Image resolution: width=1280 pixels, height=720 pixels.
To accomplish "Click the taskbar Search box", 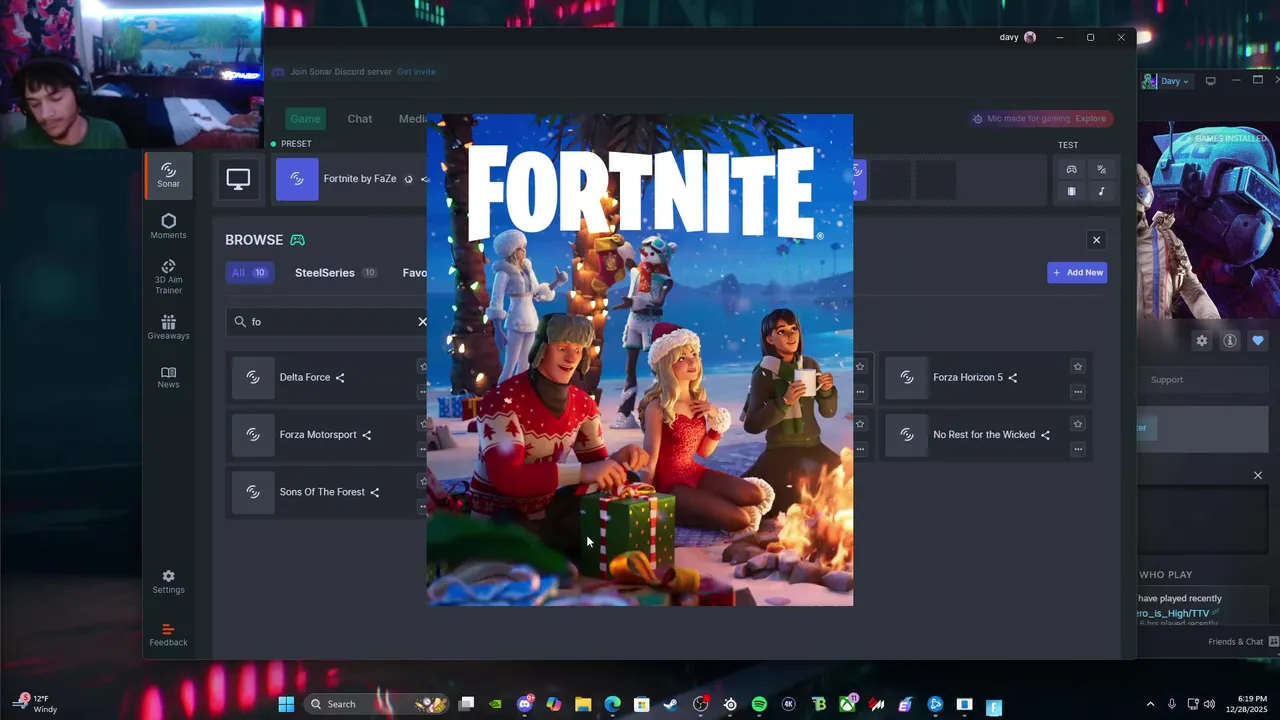I will (376, 704).
